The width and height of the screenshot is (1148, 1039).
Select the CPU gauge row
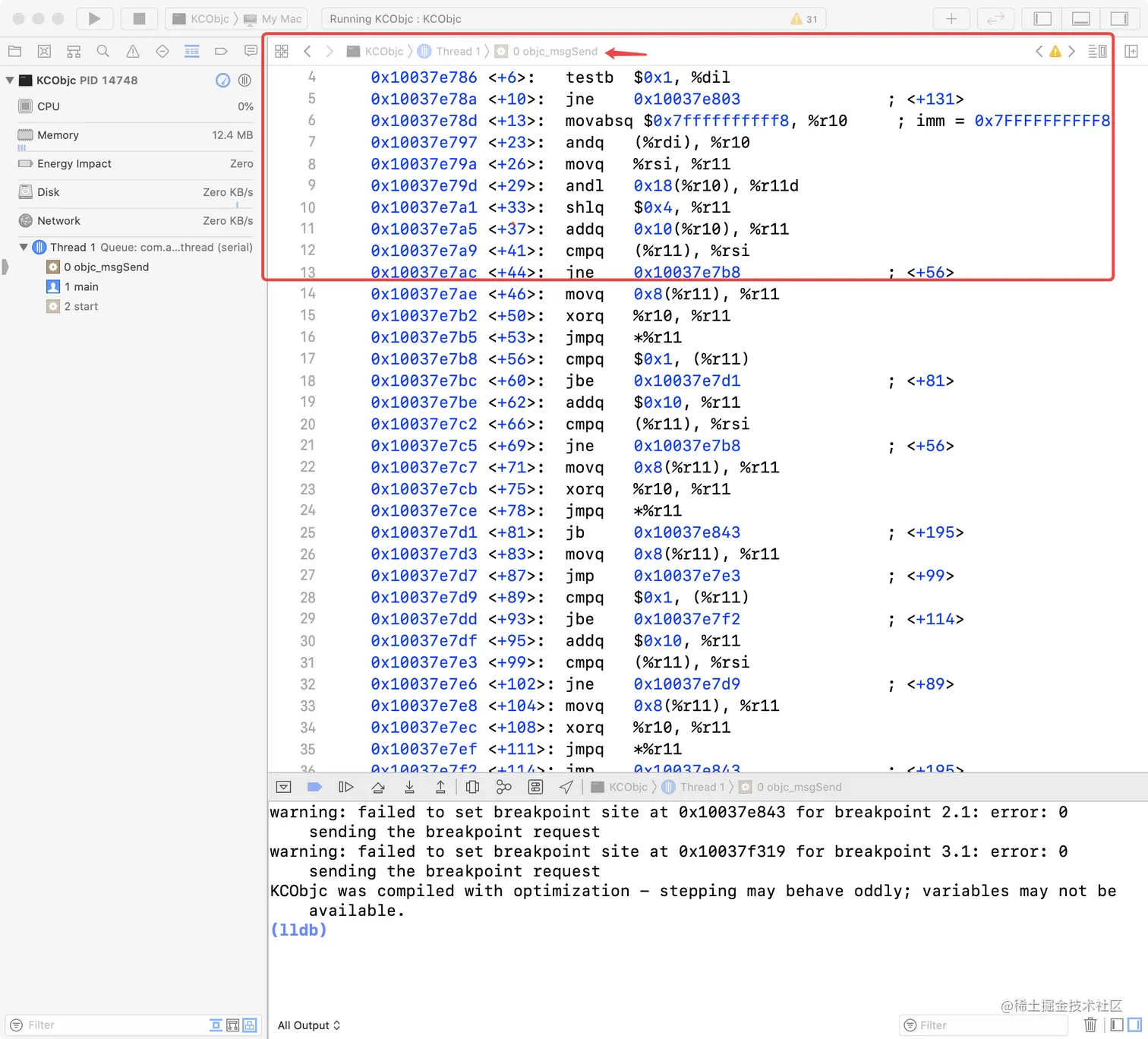[134, 107]
